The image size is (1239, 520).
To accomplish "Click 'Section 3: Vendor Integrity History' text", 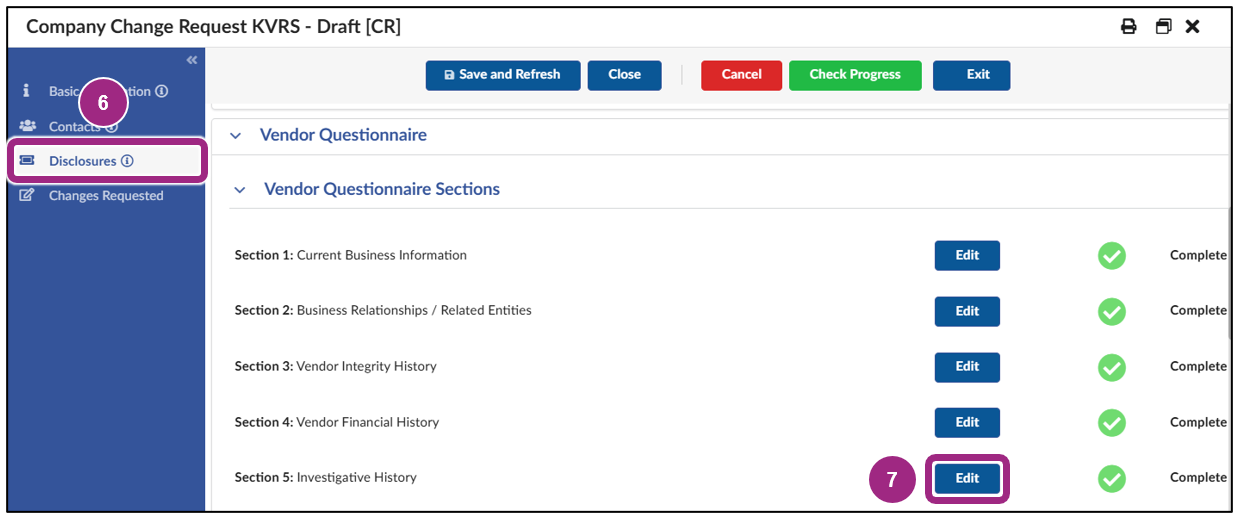I will click(336, 366).
